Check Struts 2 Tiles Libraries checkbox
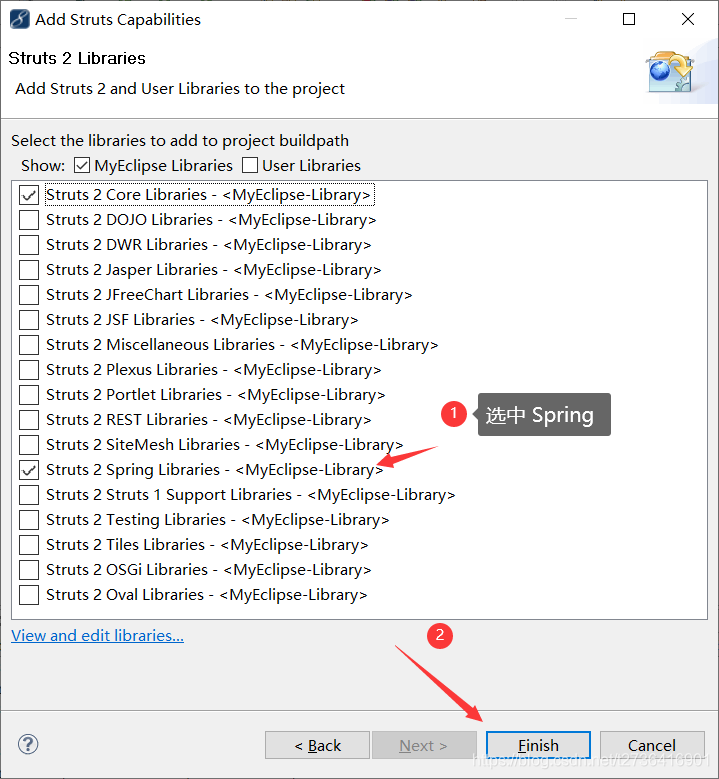719x779 pixels. pyautogui.click(x=29, y=545)
